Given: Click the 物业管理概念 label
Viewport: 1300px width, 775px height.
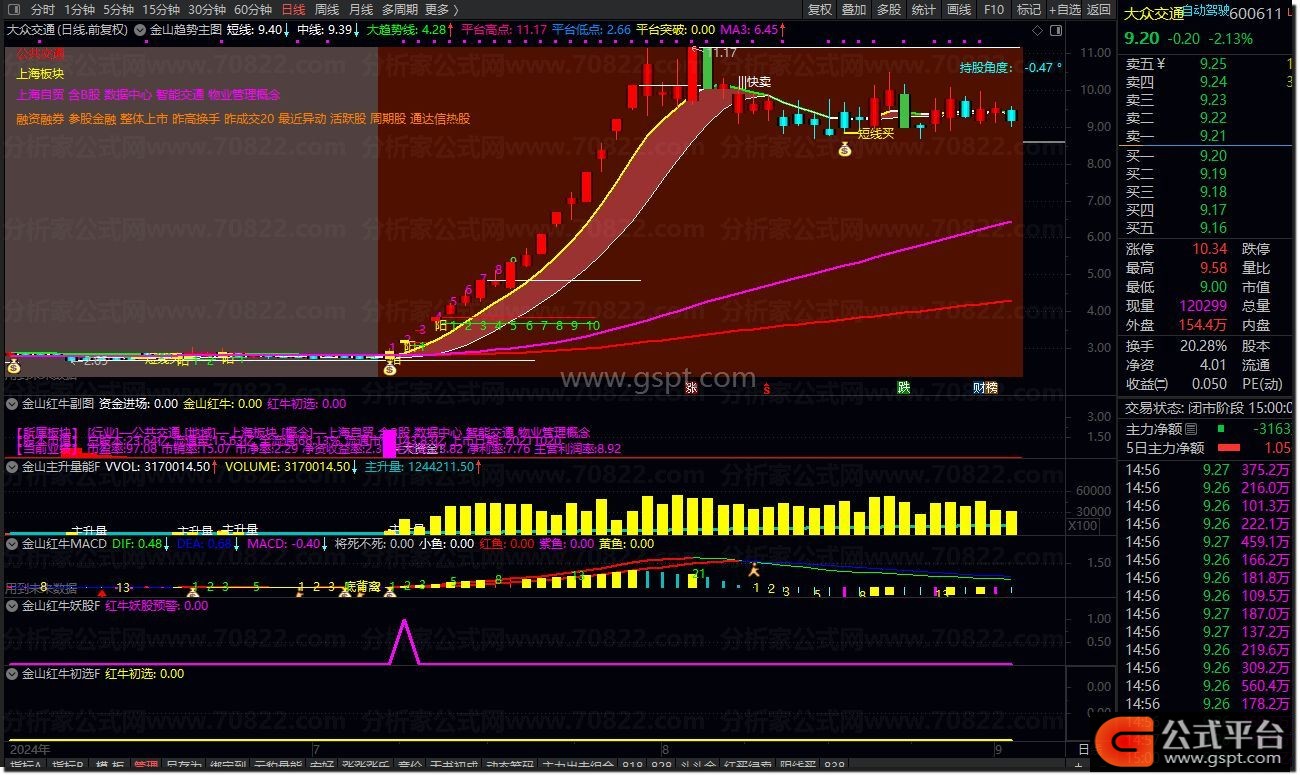Looking at the screenshot, I should 244,95.
